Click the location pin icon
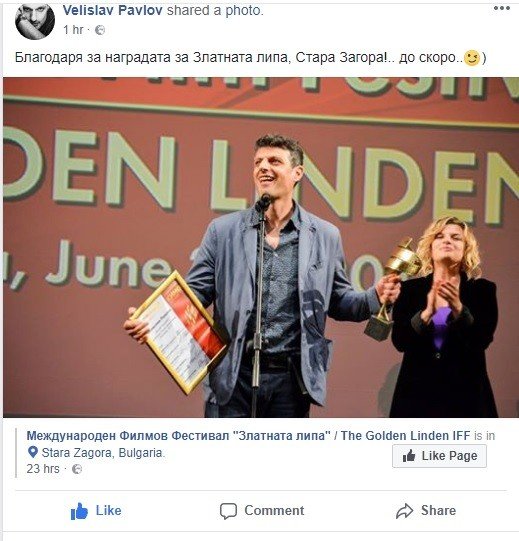Image resolution: width=519 pixels, height=541 pixels. point(33,452)
